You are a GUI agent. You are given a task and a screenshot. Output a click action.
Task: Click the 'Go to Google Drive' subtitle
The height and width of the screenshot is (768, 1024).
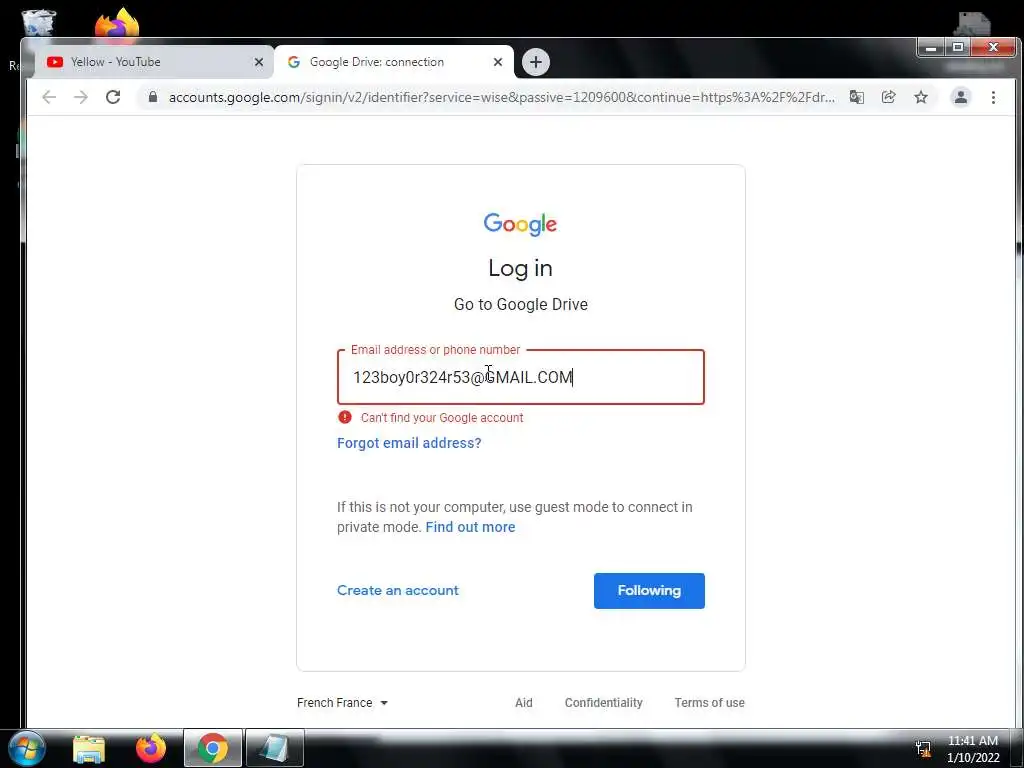click(520, 304)
